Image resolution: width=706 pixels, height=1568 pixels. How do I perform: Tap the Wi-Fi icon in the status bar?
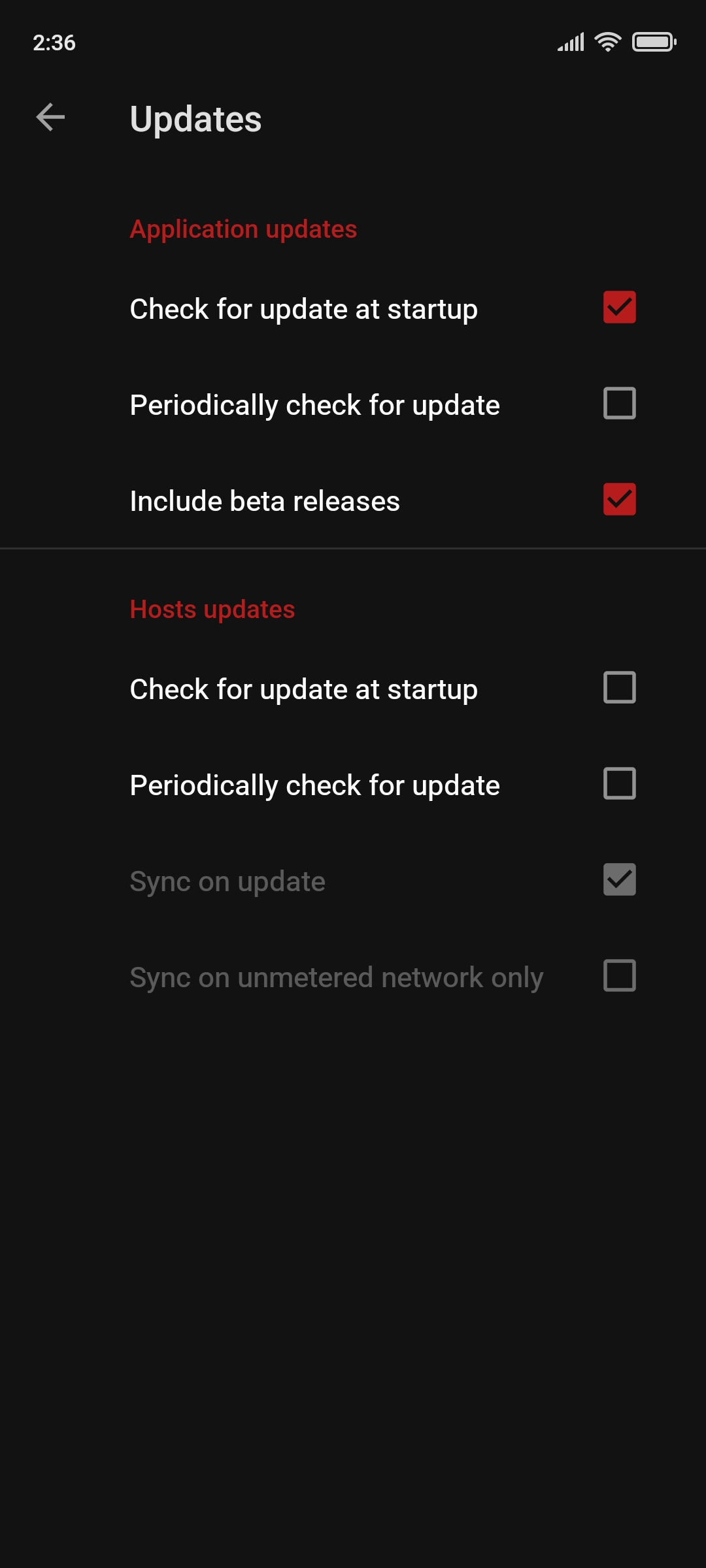pyautogui.click(x=607, y=42)
